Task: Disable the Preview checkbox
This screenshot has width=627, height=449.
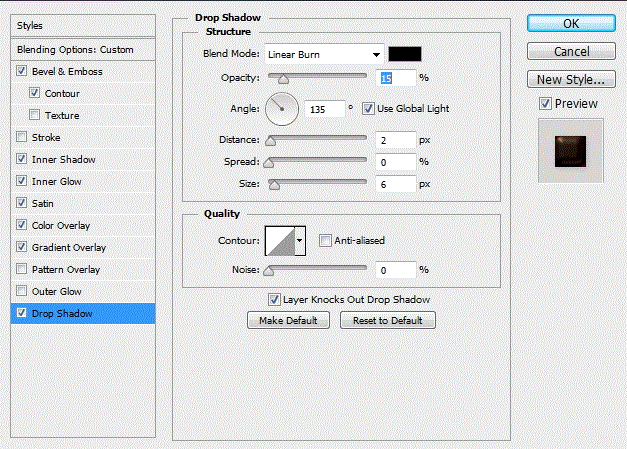Action: tap(544, 104)
